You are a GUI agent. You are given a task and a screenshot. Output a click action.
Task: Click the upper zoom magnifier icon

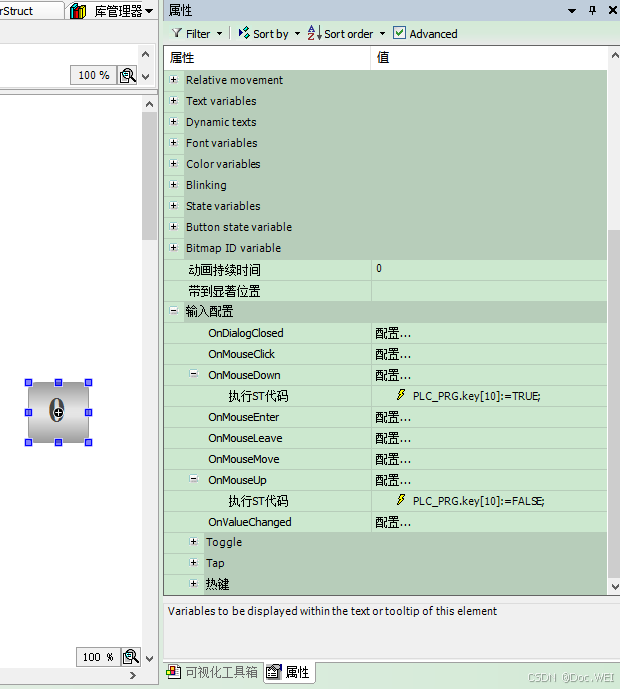[128, 76]
